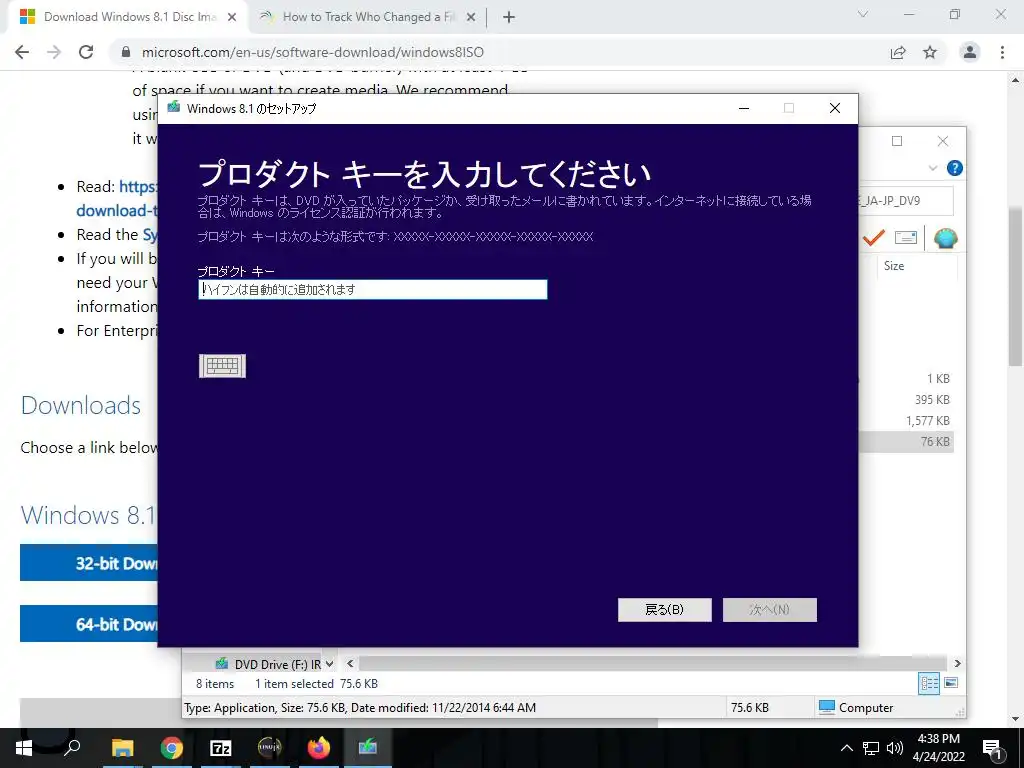This screenshot has width=1024, height=768.
Task: Open the Linux app icon on taskbar
Action: pyautogui.click(x=270, y=748)
